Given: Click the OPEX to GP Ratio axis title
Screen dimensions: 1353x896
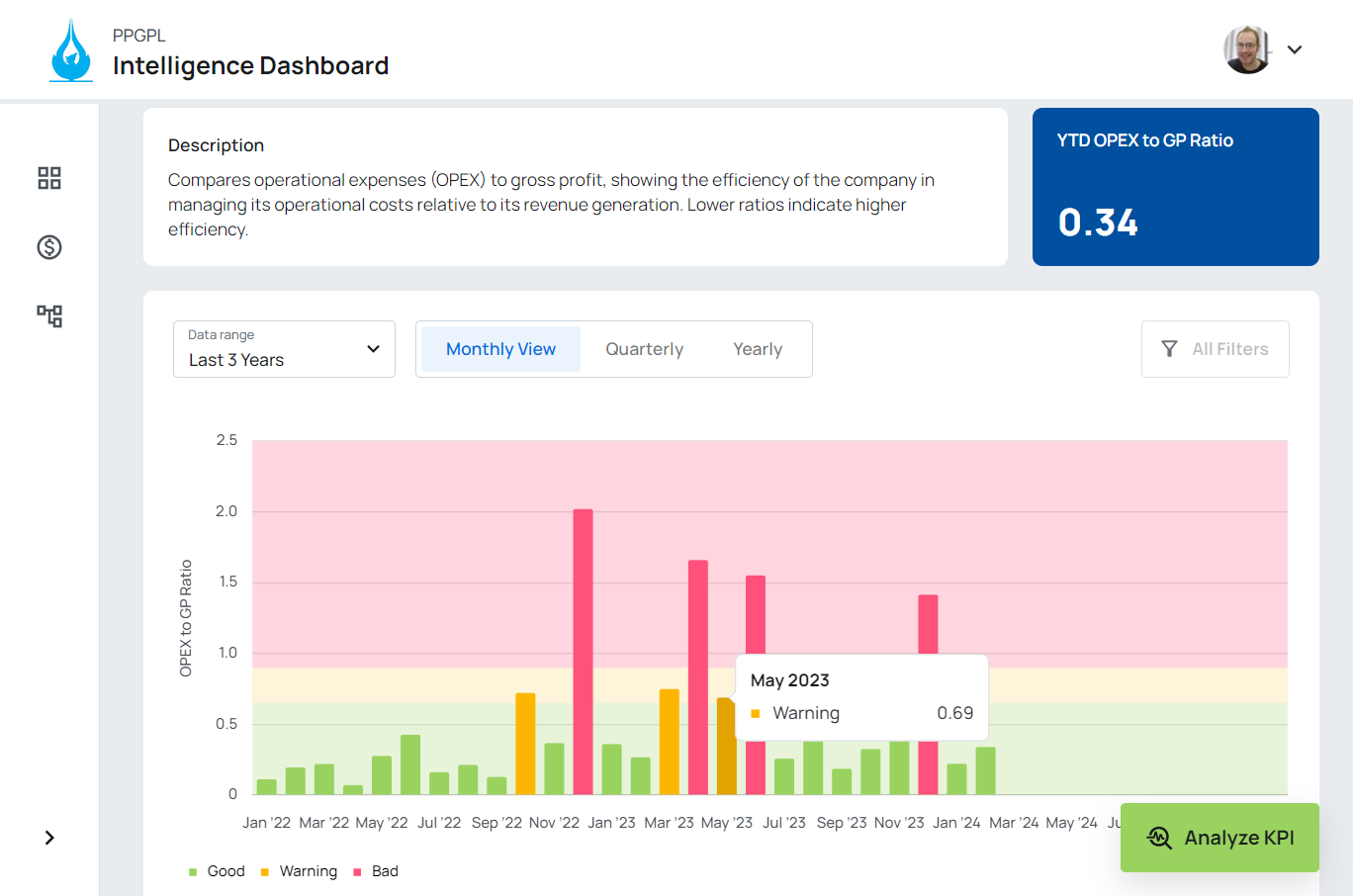Looking at the screenshot, I should [x=186, y=618].
